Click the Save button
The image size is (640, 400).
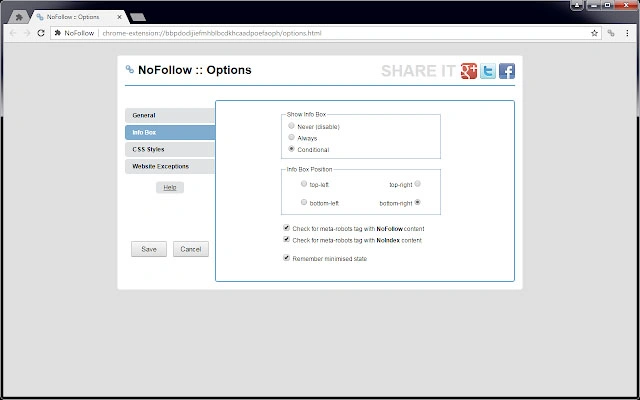149,249
